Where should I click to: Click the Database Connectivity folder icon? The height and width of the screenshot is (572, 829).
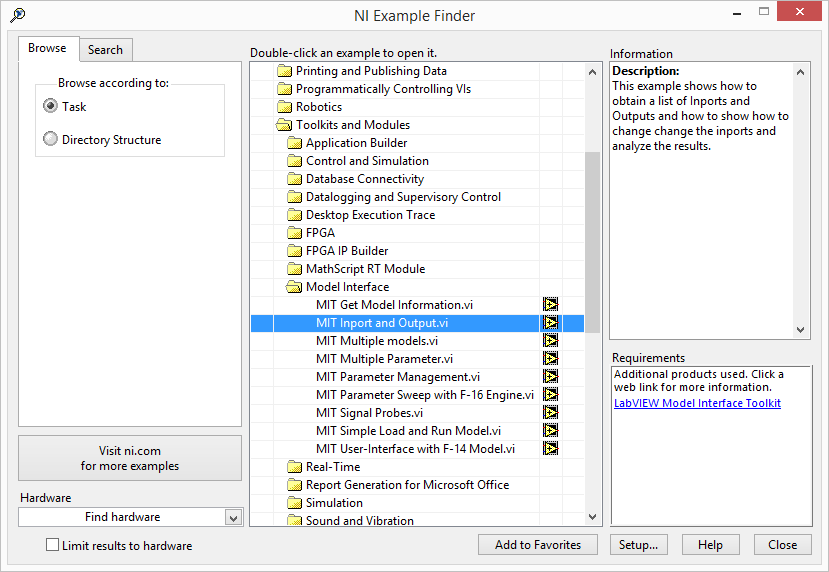pos(294,179)
